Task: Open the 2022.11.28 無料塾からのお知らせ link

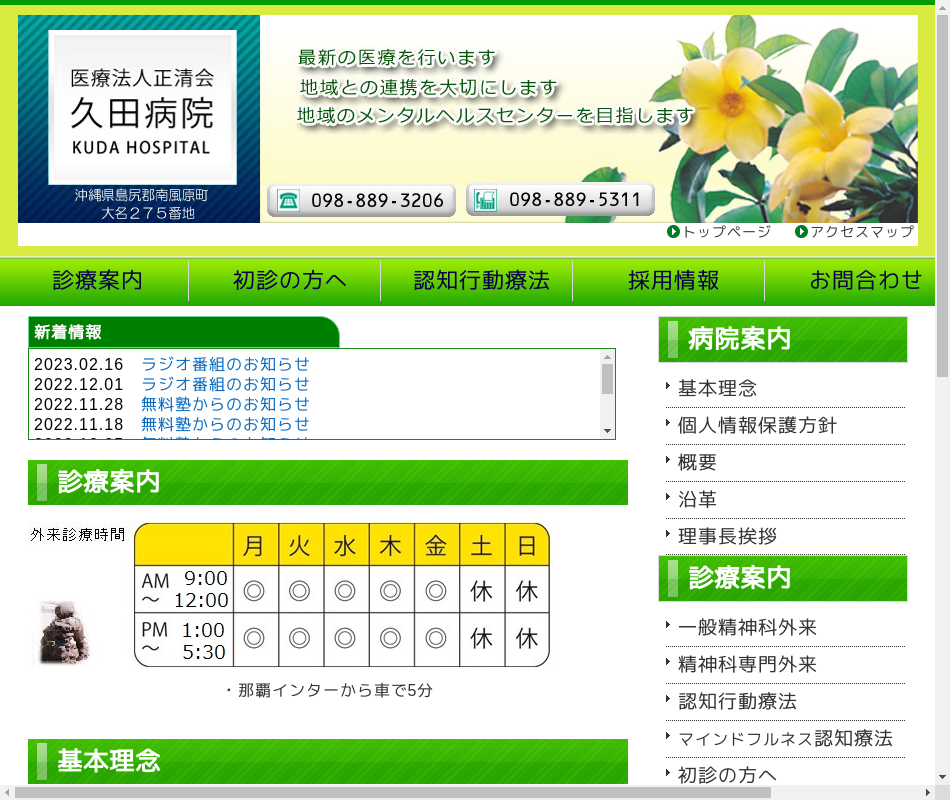Action: click(x=225, y=404)
